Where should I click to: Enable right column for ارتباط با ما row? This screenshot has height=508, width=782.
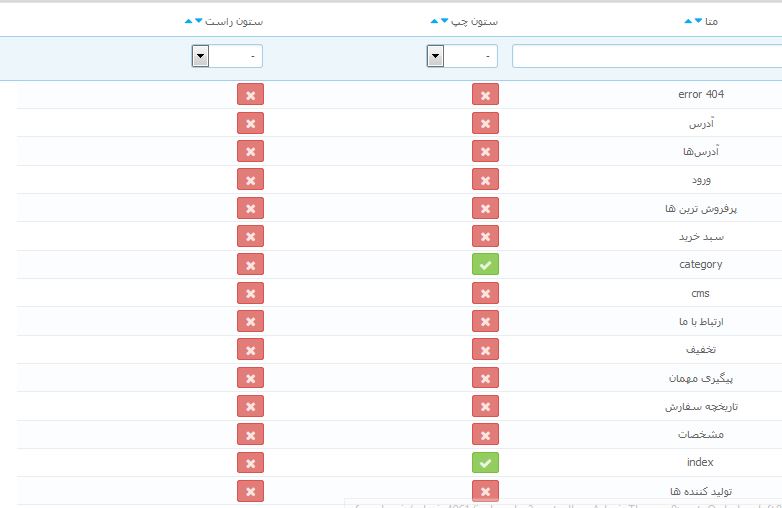[250, 322]
